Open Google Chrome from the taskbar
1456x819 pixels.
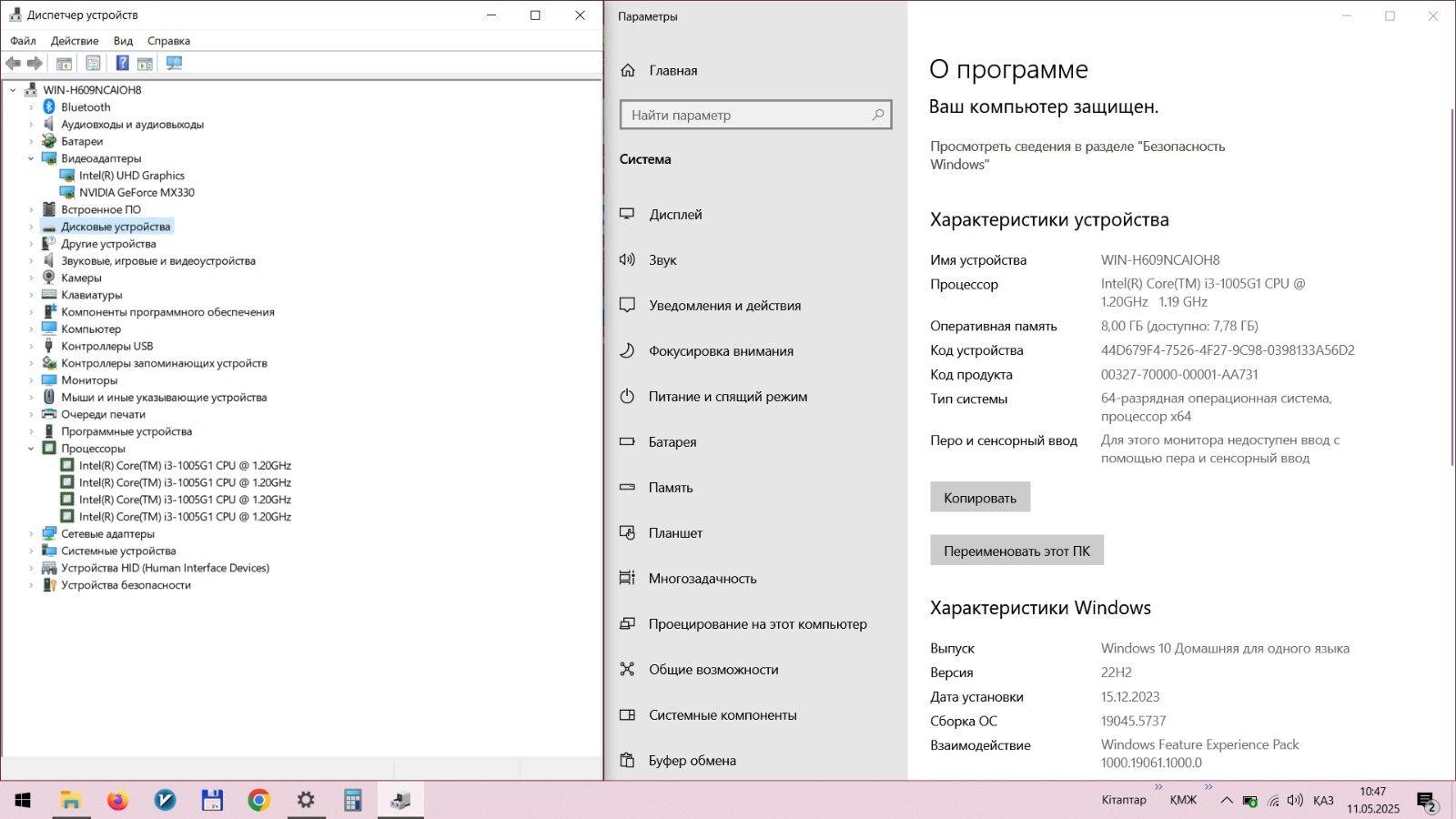pos(258,800)
